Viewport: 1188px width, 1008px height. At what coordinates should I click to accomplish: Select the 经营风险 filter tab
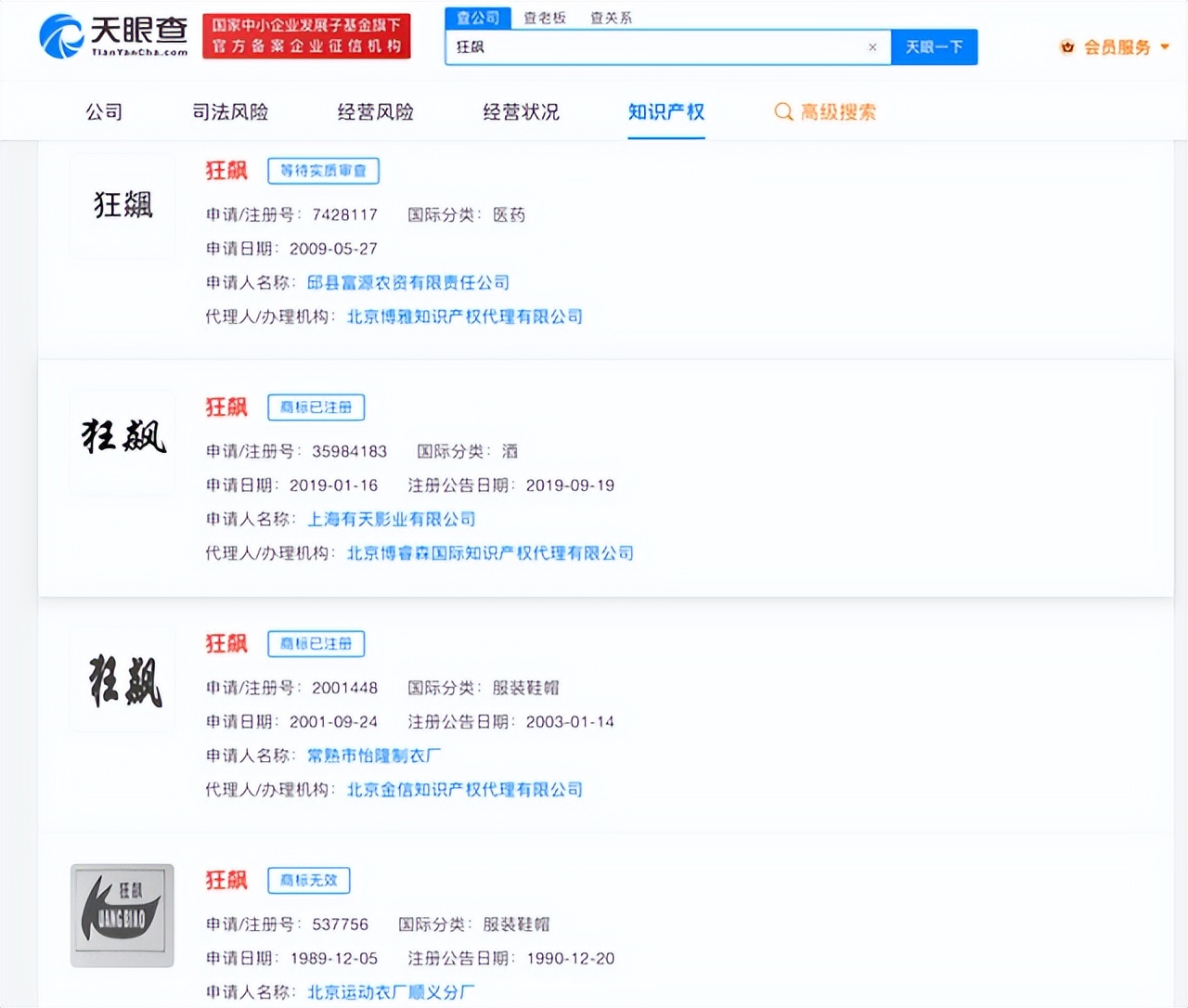click(x=375, y=112)
